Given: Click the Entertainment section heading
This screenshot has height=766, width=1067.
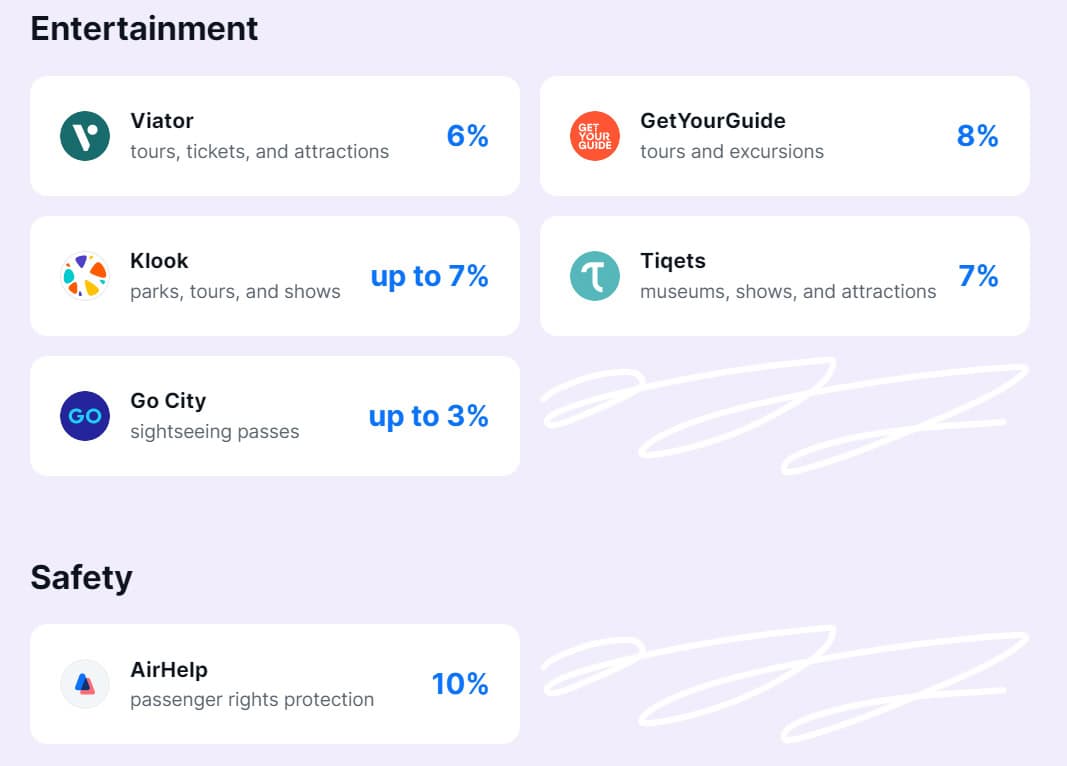Looking at the screenshot, I should tap(143, 29).
